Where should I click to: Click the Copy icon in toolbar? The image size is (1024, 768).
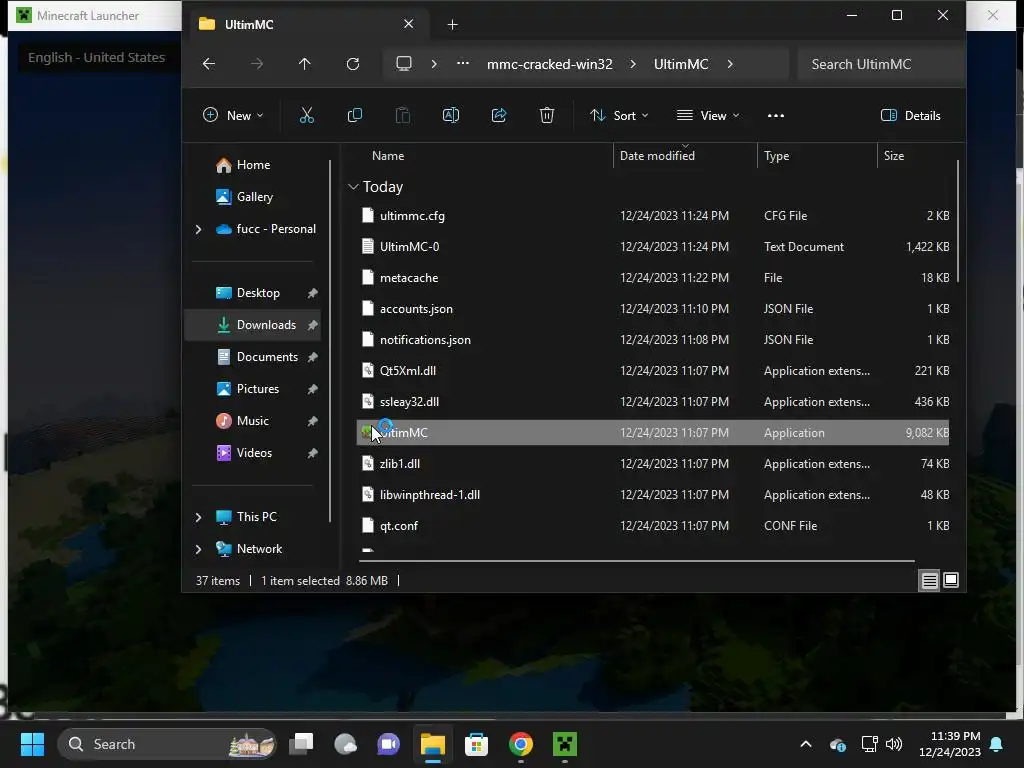tap(355, 116)
